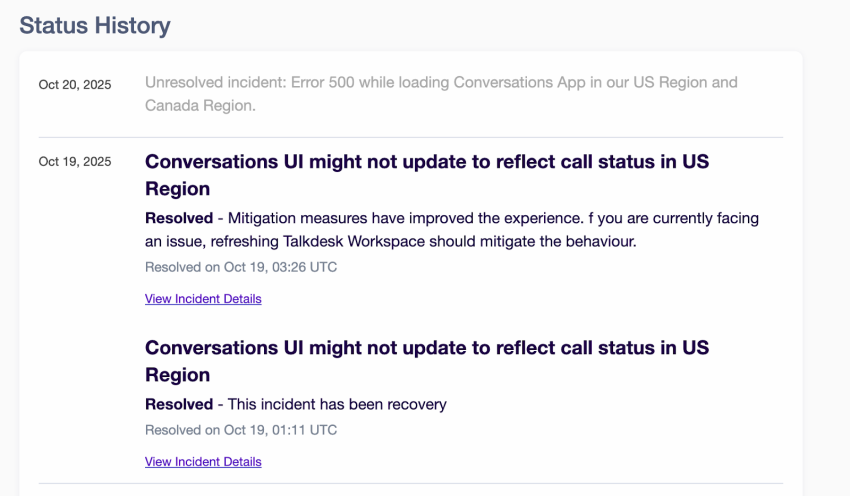Click the "Resolved on Oct 19, 01:11 UTC" timestamp

[x=241, y=430]
